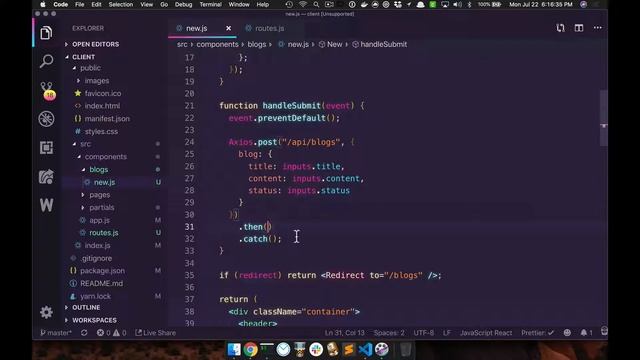Viewport: 640px width, 360px height.
Task: Open the File menu
Action: (x=80, y=4)
